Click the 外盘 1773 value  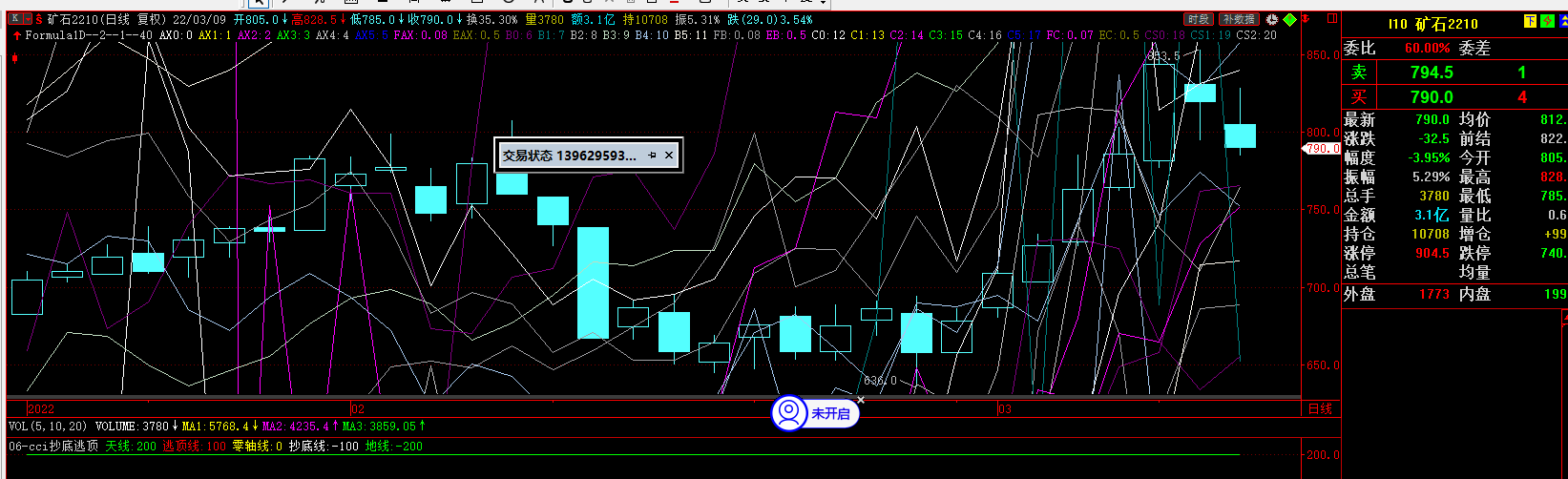tap(1433, 294)
